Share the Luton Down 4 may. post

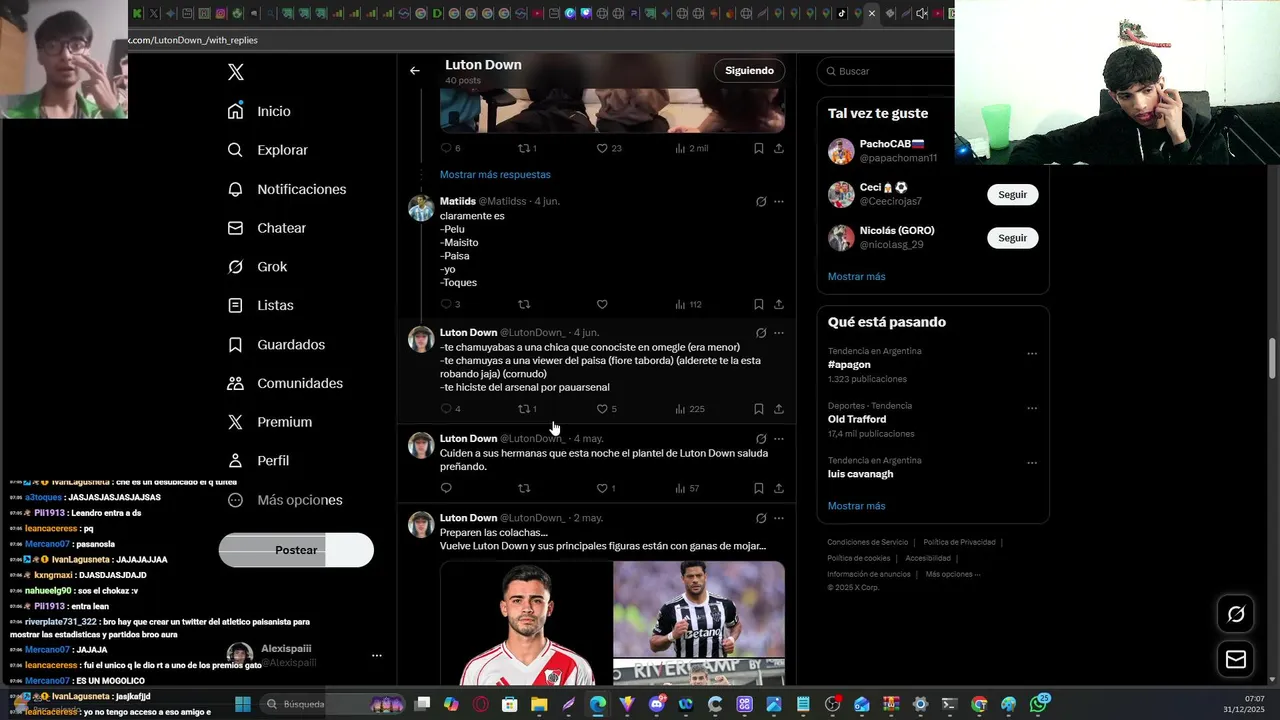coord(779,488)
